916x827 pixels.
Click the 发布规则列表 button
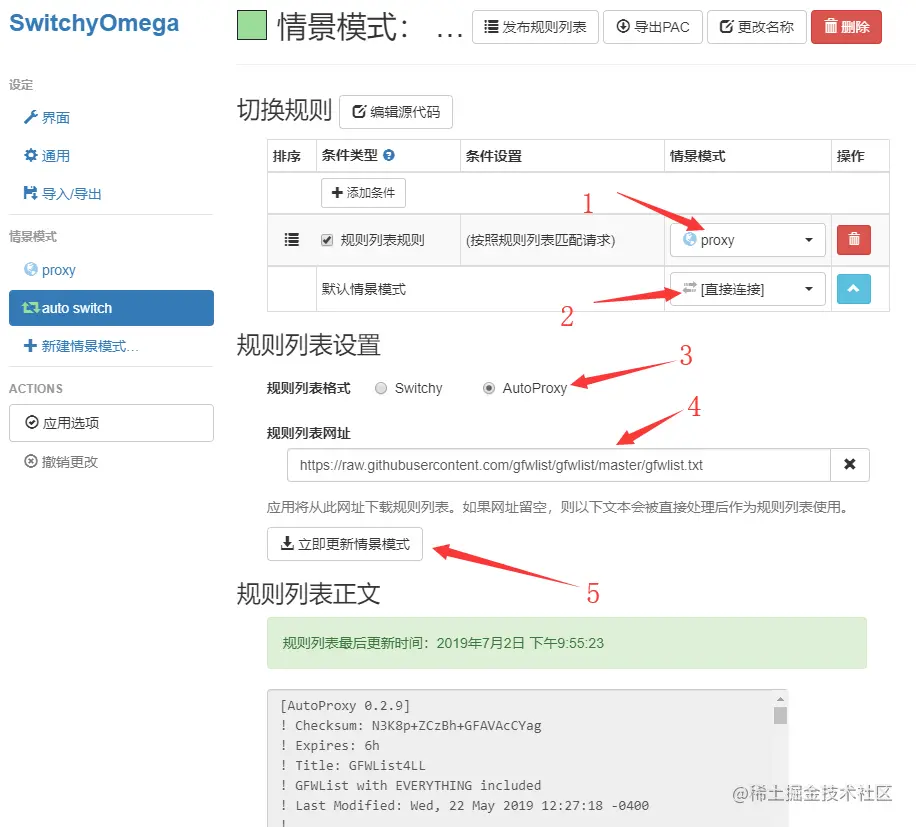[535, 27]
